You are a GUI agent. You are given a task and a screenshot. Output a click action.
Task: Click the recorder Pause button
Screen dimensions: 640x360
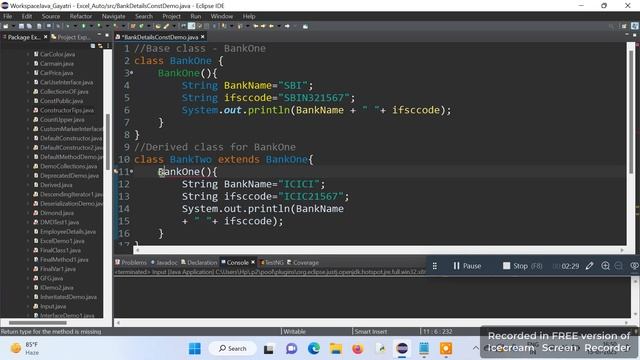click(x=467, y=266)
